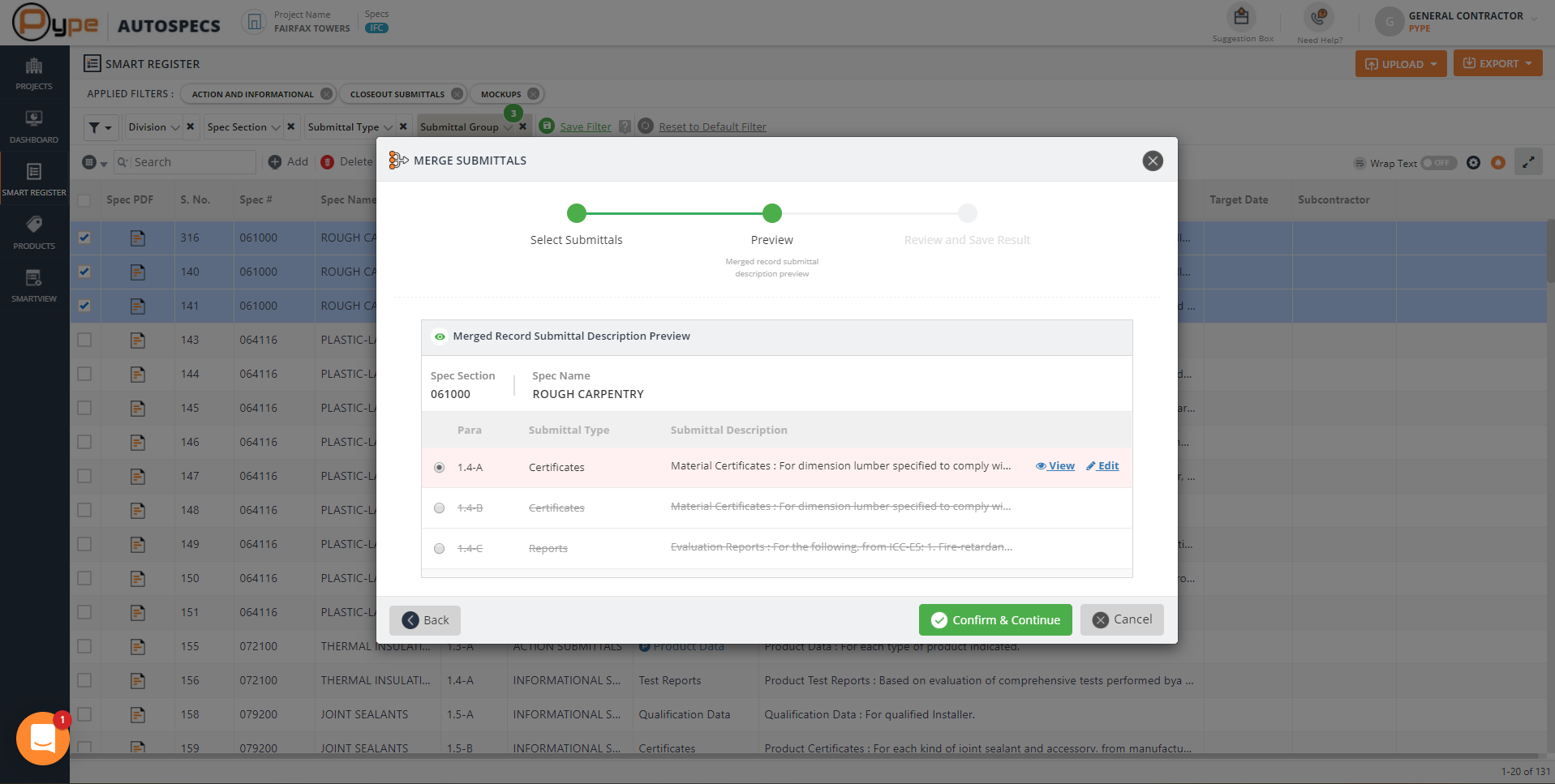Remove the Closeout Submittals filter chip

tap(457, 94)
